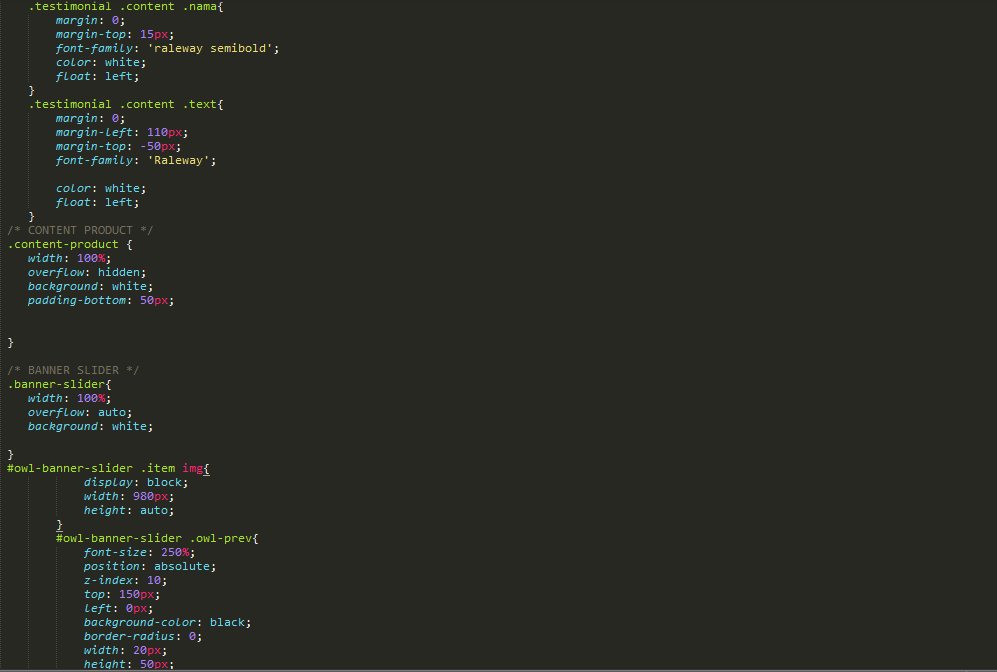Click 'color: white;' inside the .nama rule

(100, 62)
